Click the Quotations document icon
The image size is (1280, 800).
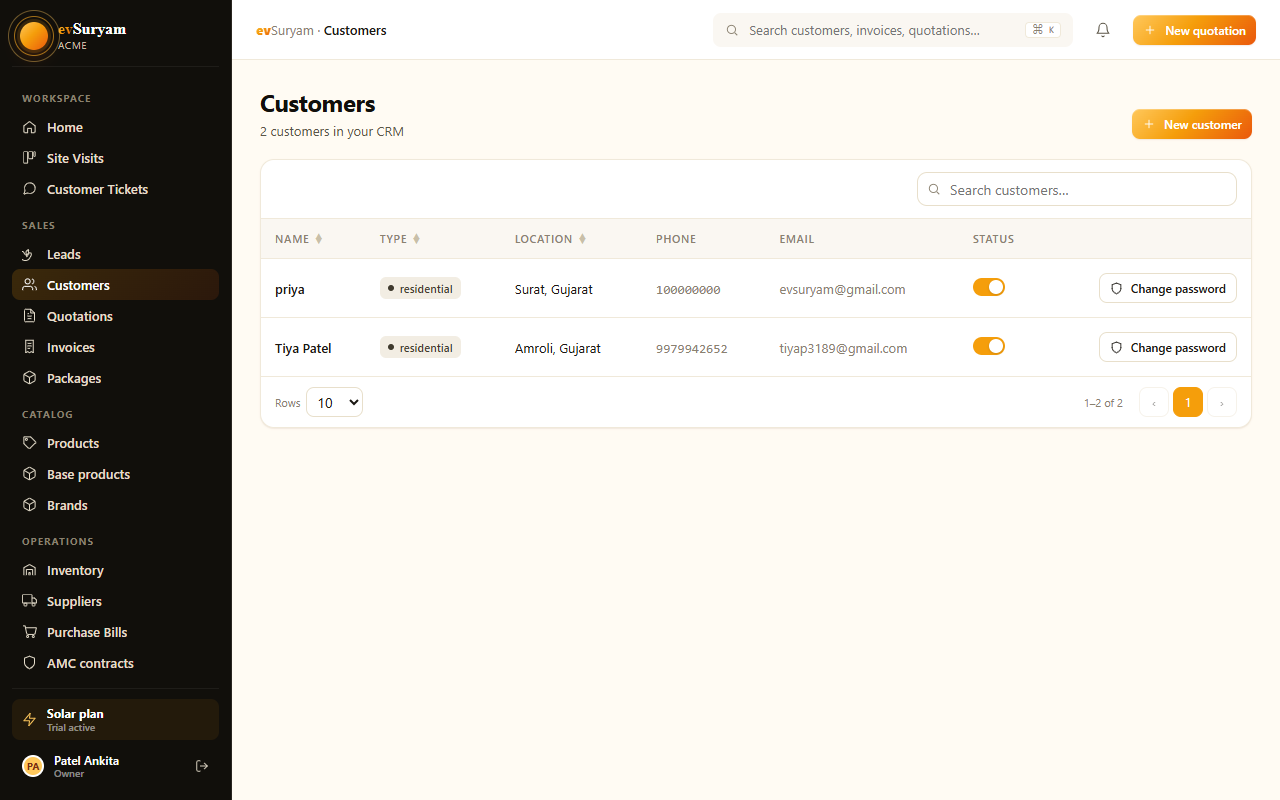(x=30, y=316)
